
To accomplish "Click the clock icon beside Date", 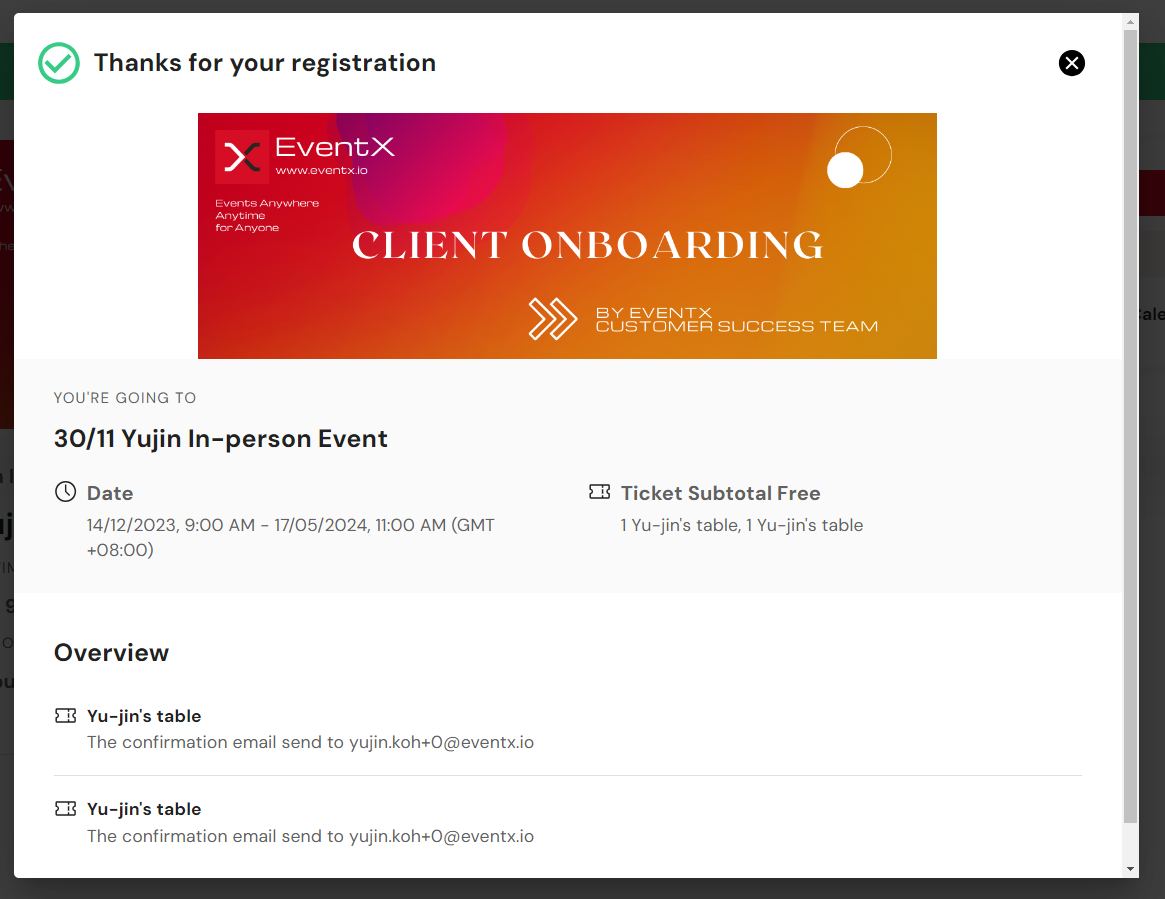I will click(65, 492).
